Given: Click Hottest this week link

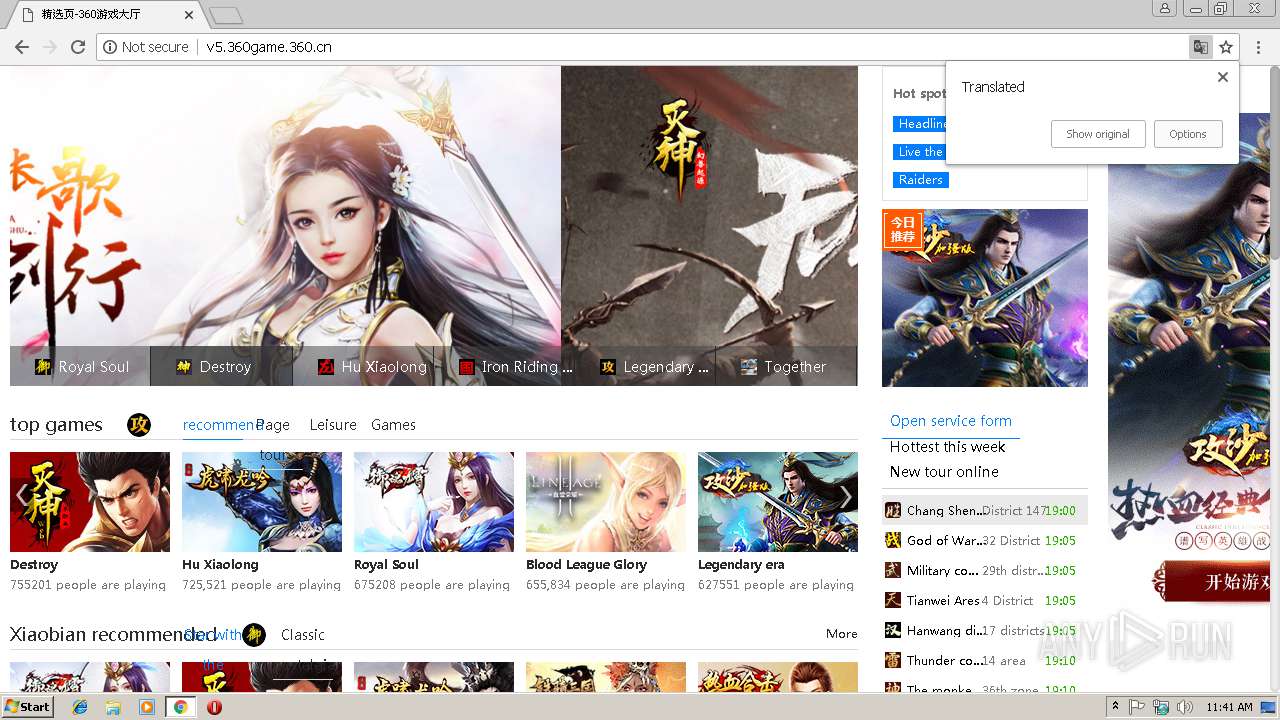Looking at the screenshot, I should click(948, 447).
